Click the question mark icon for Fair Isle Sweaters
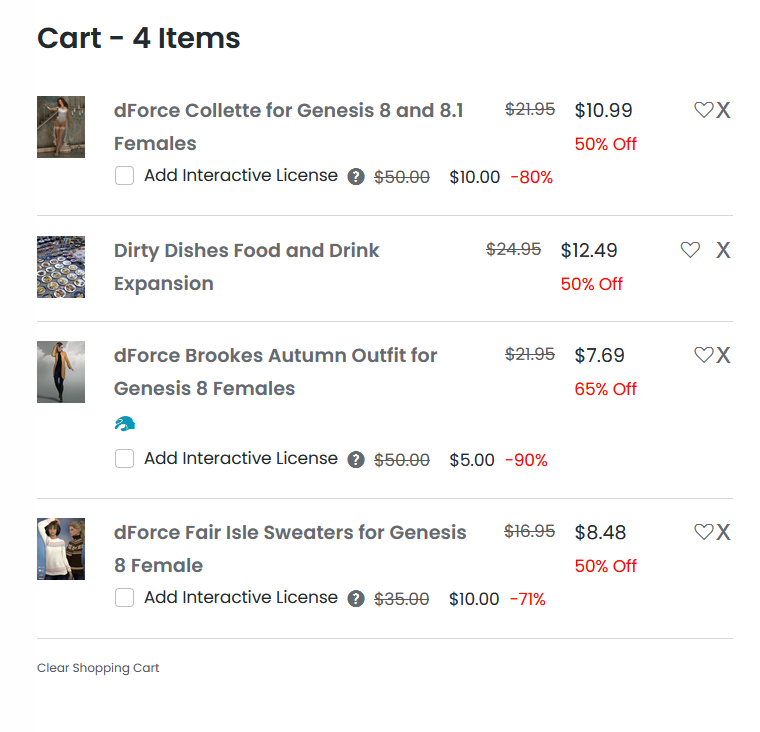Viewport: 760px width, 732px height. click(356, 599)
